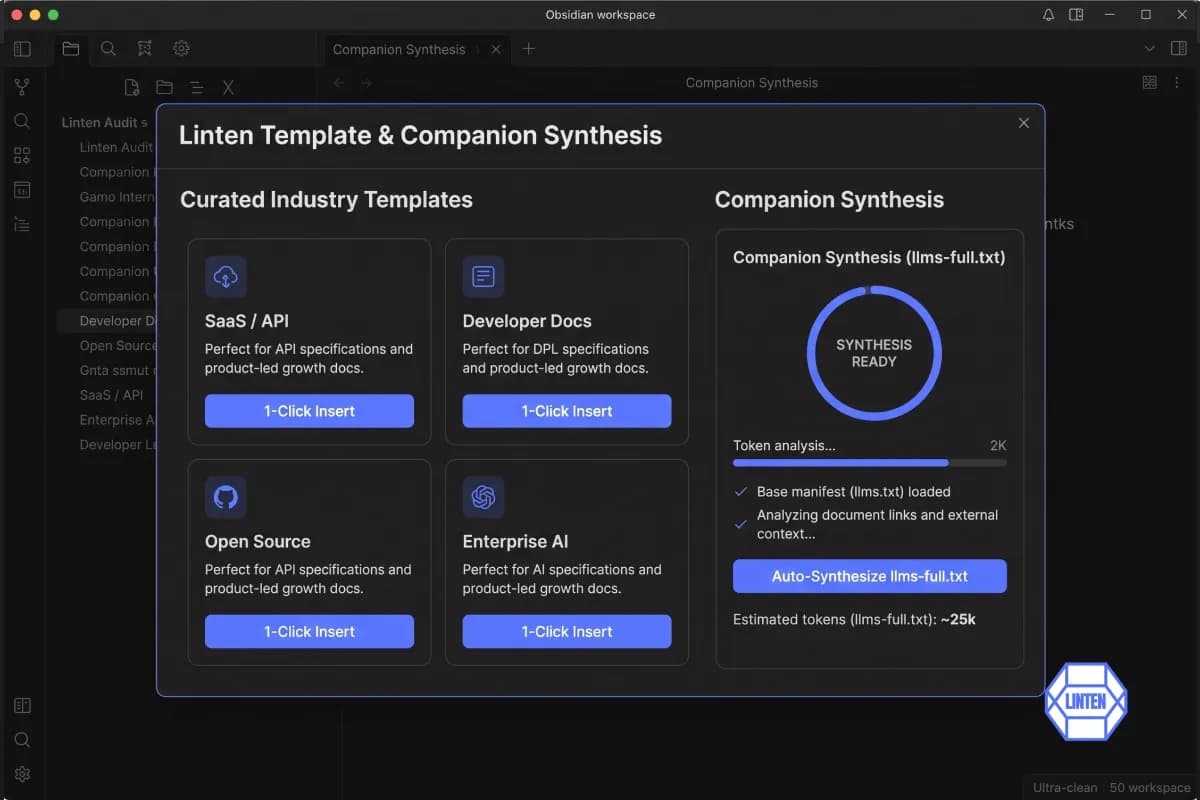Click the search icon above bottom-left settings gear
1200x800 pixels.
tap(22, 740)
